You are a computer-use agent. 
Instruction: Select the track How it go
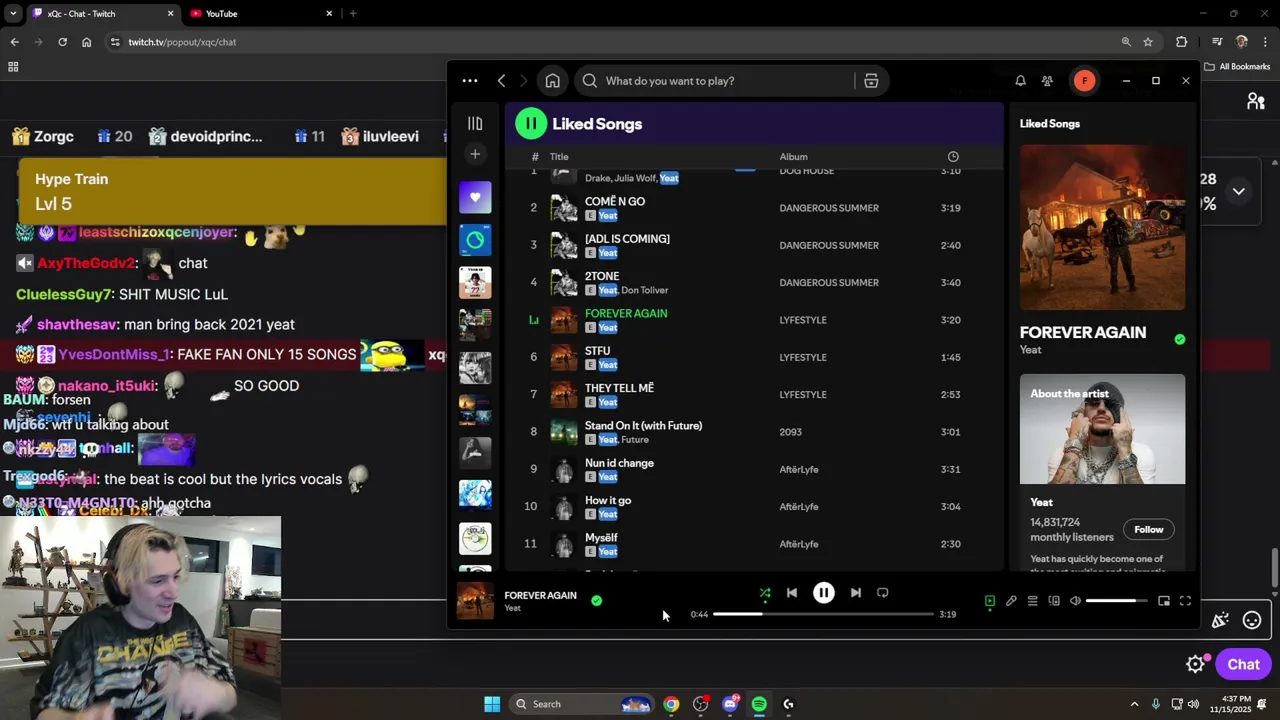[x=608, y=500]
